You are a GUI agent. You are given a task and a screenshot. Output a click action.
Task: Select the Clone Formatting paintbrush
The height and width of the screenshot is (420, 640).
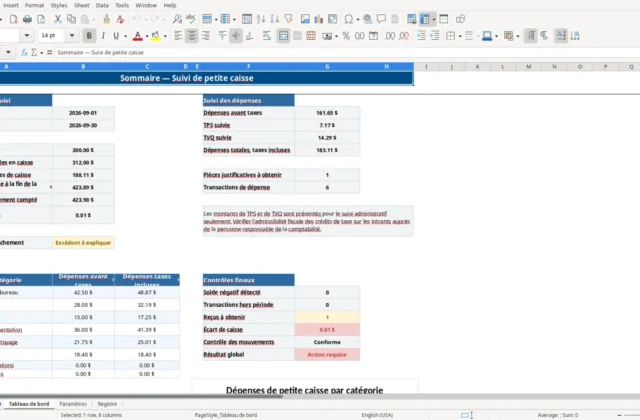(106, 19)
